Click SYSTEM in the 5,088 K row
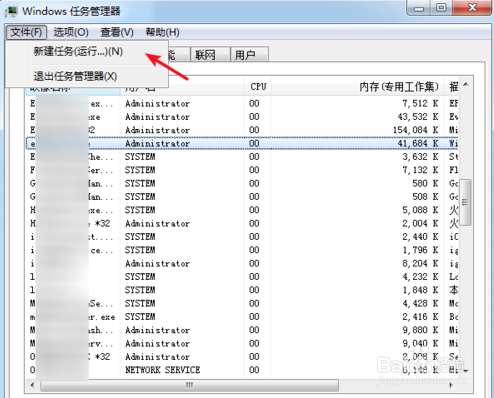This screenshot has width=494, height=398. point(140,210)
